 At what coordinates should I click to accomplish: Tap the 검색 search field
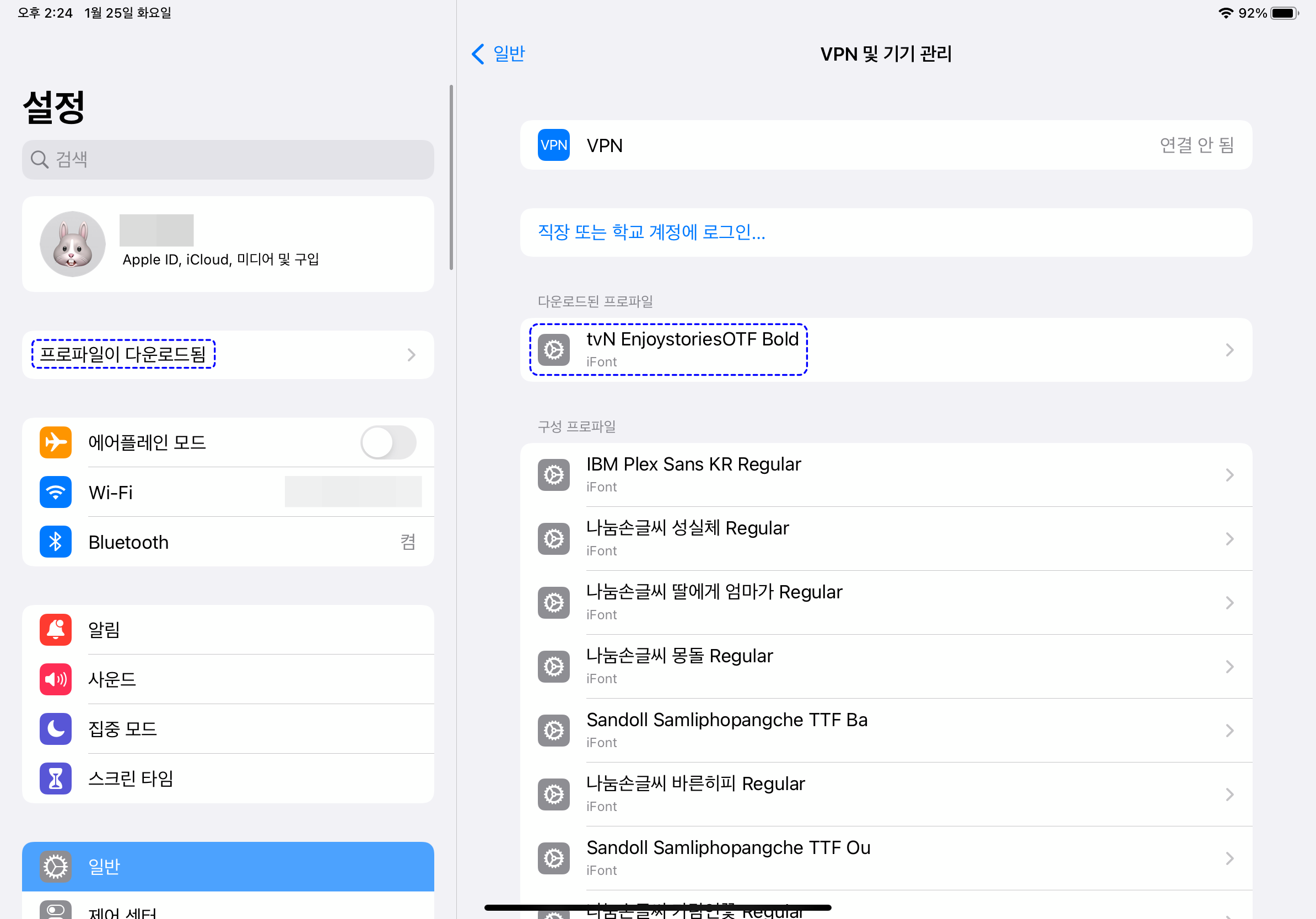click(228, 159)
